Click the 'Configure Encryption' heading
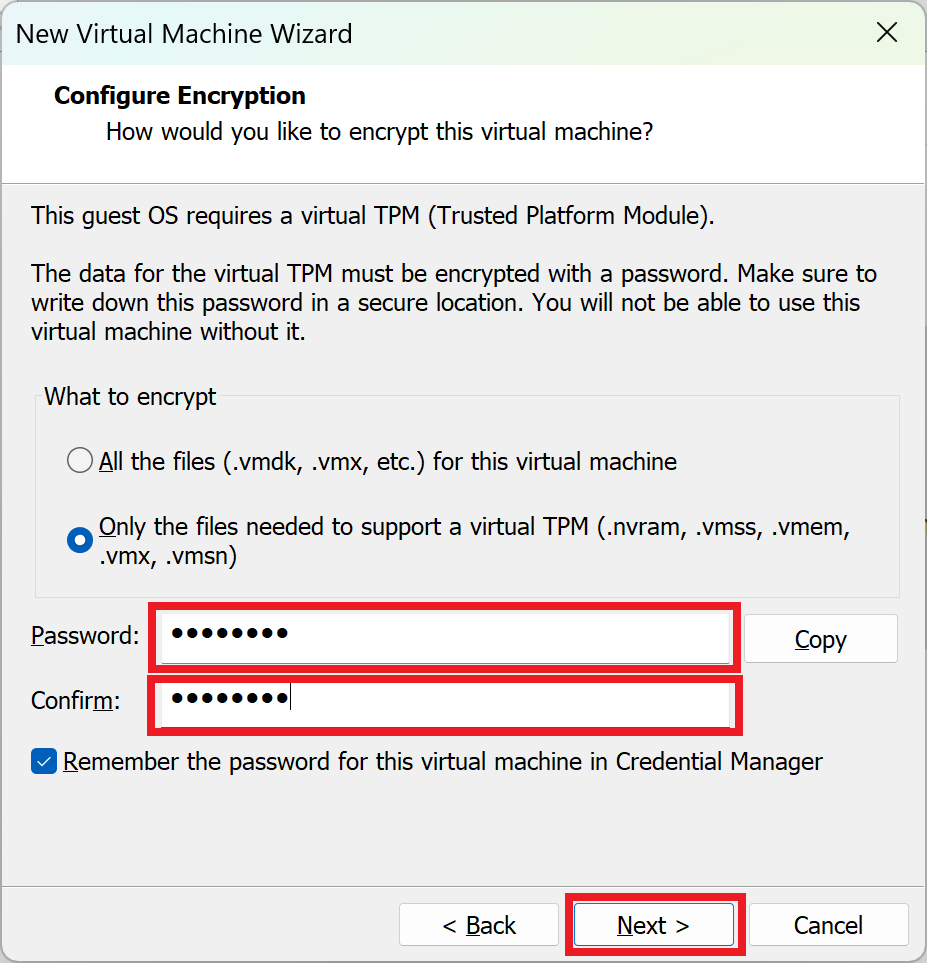Image resolution: width=927 pixels, height=963 pixels. tap(180, 96)
